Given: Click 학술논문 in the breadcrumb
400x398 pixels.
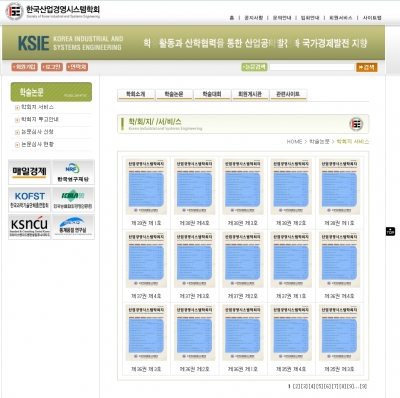Looking at the screenshot, I should [x=319, y=142].
